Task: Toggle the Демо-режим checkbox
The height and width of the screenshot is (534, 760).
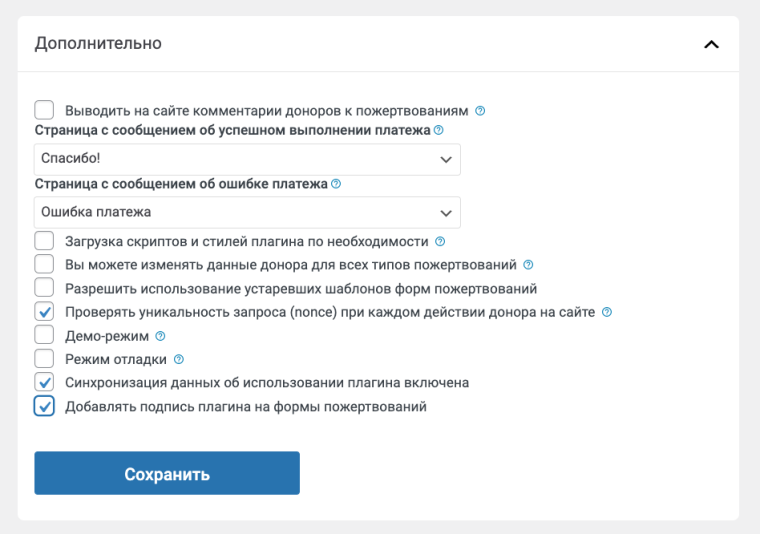Action: point(44,336)
